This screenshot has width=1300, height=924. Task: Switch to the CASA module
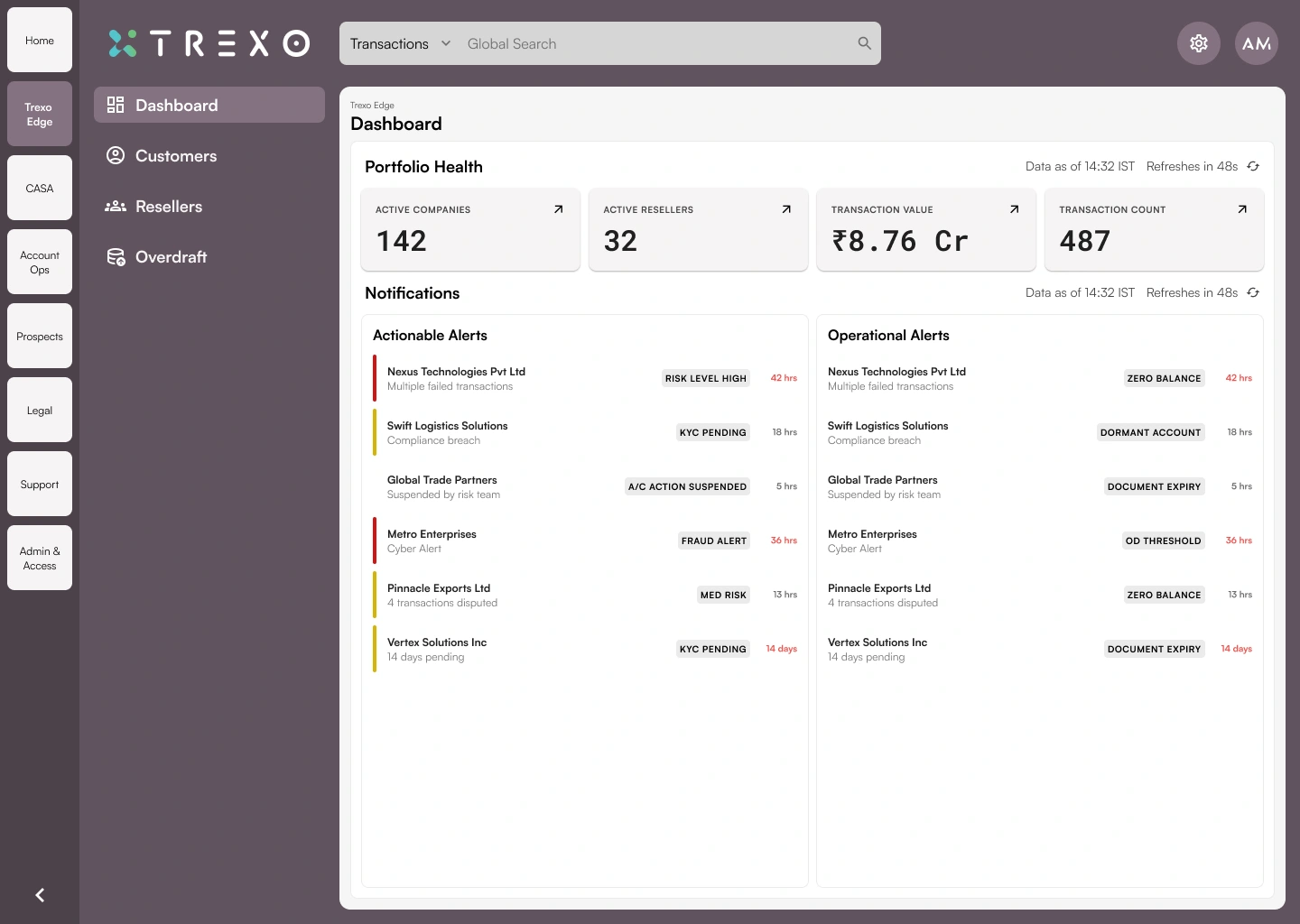click(x=40, y=188)
